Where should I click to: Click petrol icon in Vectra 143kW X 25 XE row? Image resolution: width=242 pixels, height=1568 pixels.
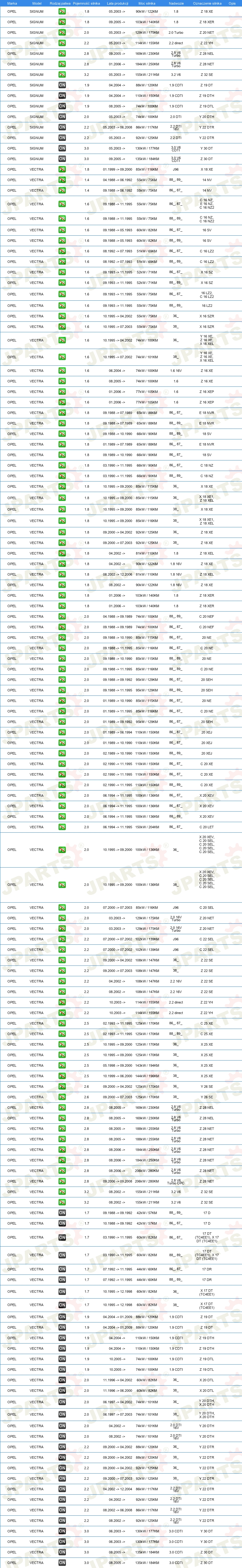pos(62,1065)
